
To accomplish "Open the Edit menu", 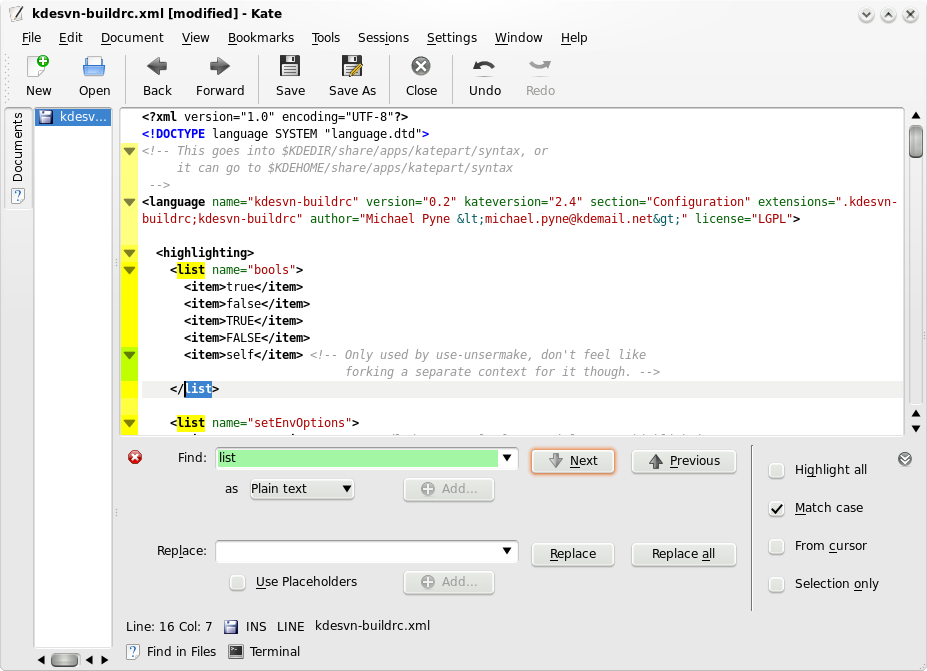I will point(70,38).
